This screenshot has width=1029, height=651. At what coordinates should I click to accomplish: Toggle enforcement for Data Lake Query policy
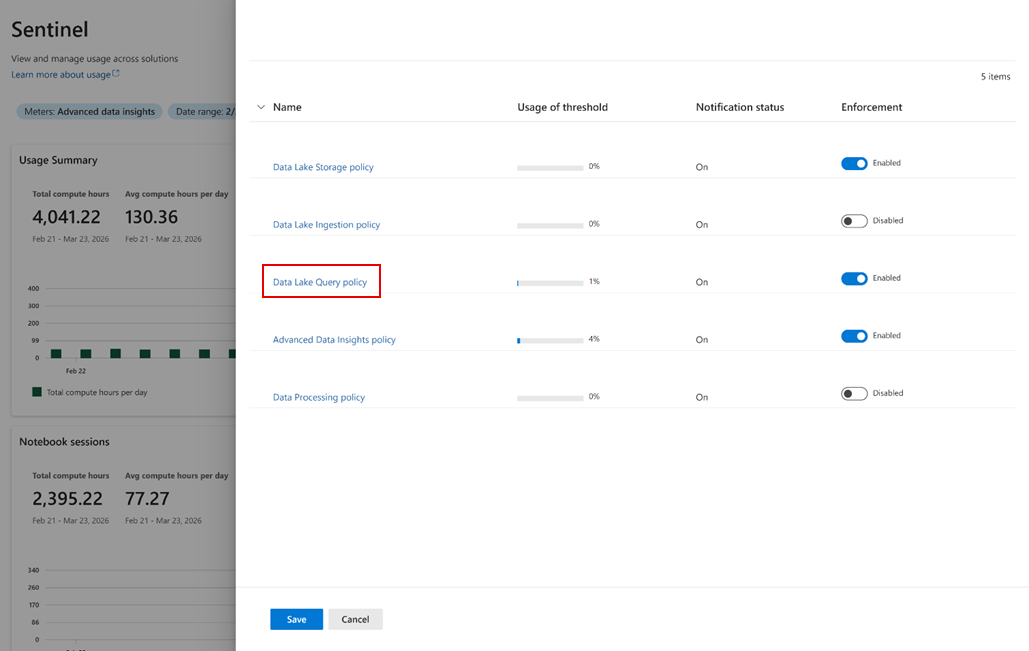click(854, 278)
